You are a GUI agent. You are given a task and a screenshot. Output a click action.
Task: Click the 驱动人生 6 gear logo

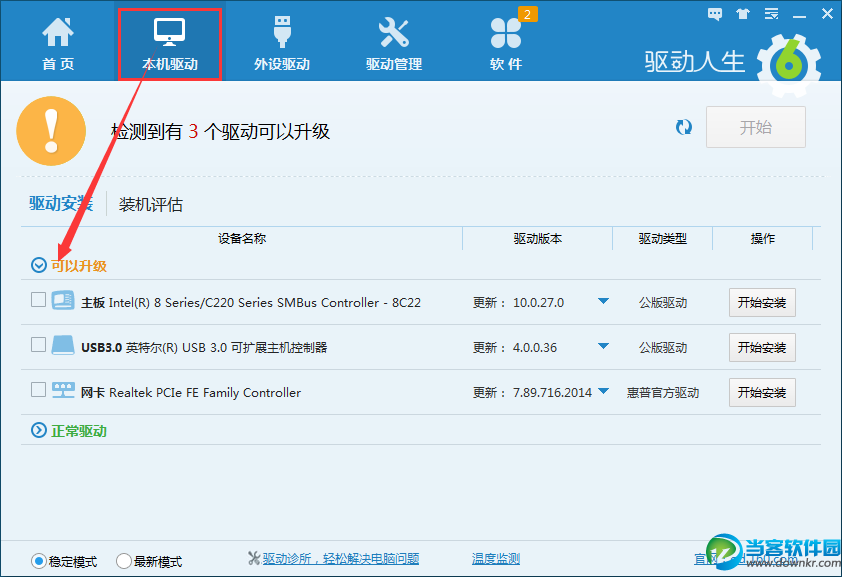tap(789, 65)
